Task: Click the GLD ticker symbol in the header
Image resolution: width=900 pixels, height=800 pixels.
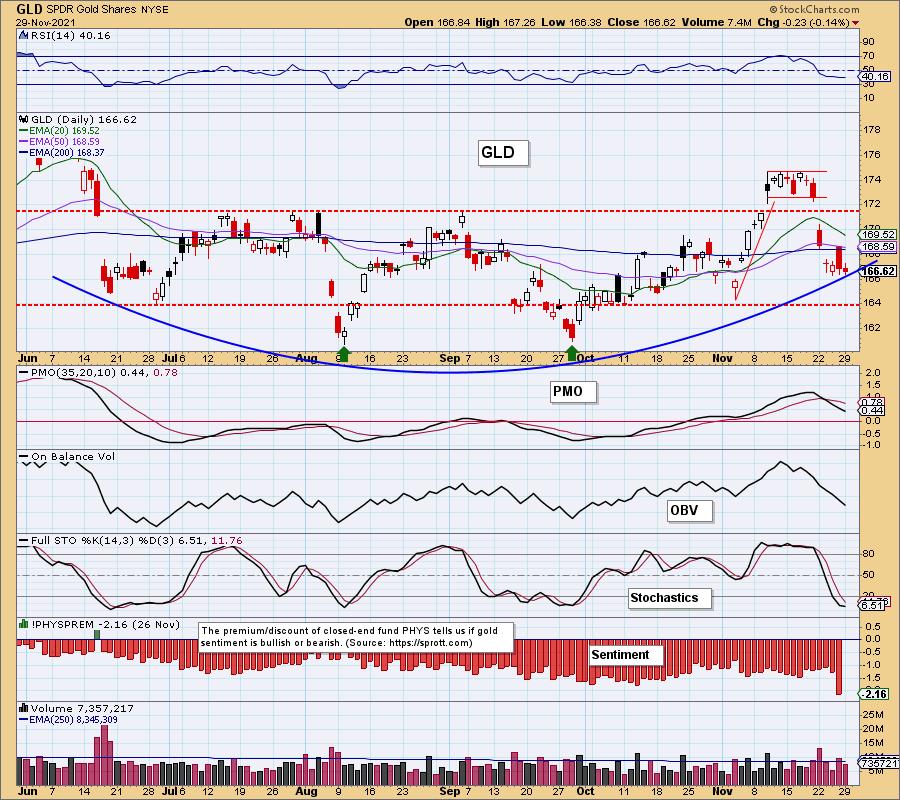Action: [29, 9]
